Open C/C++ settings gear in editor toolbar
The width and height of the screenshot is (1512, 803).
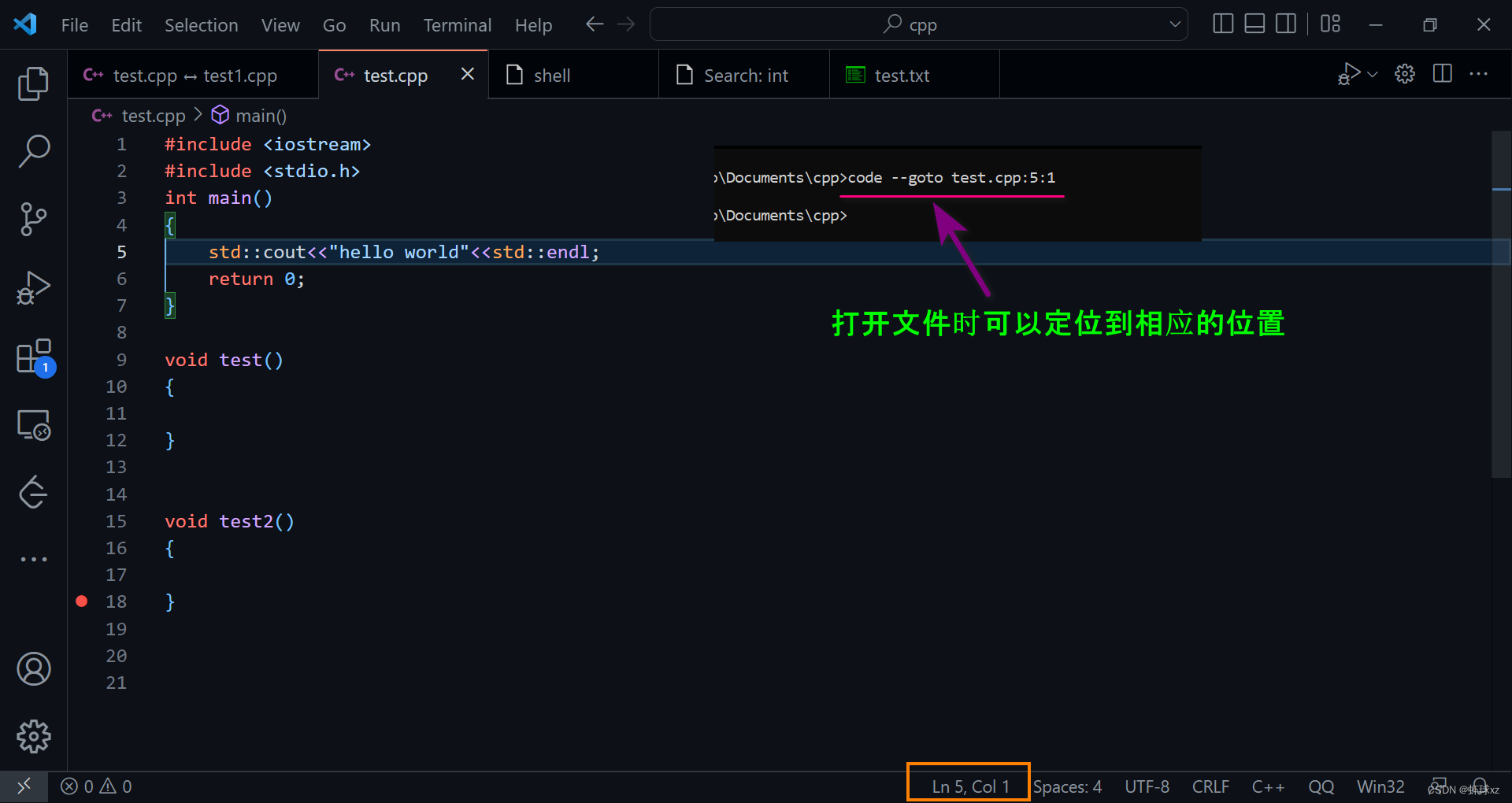point(1405,74)
